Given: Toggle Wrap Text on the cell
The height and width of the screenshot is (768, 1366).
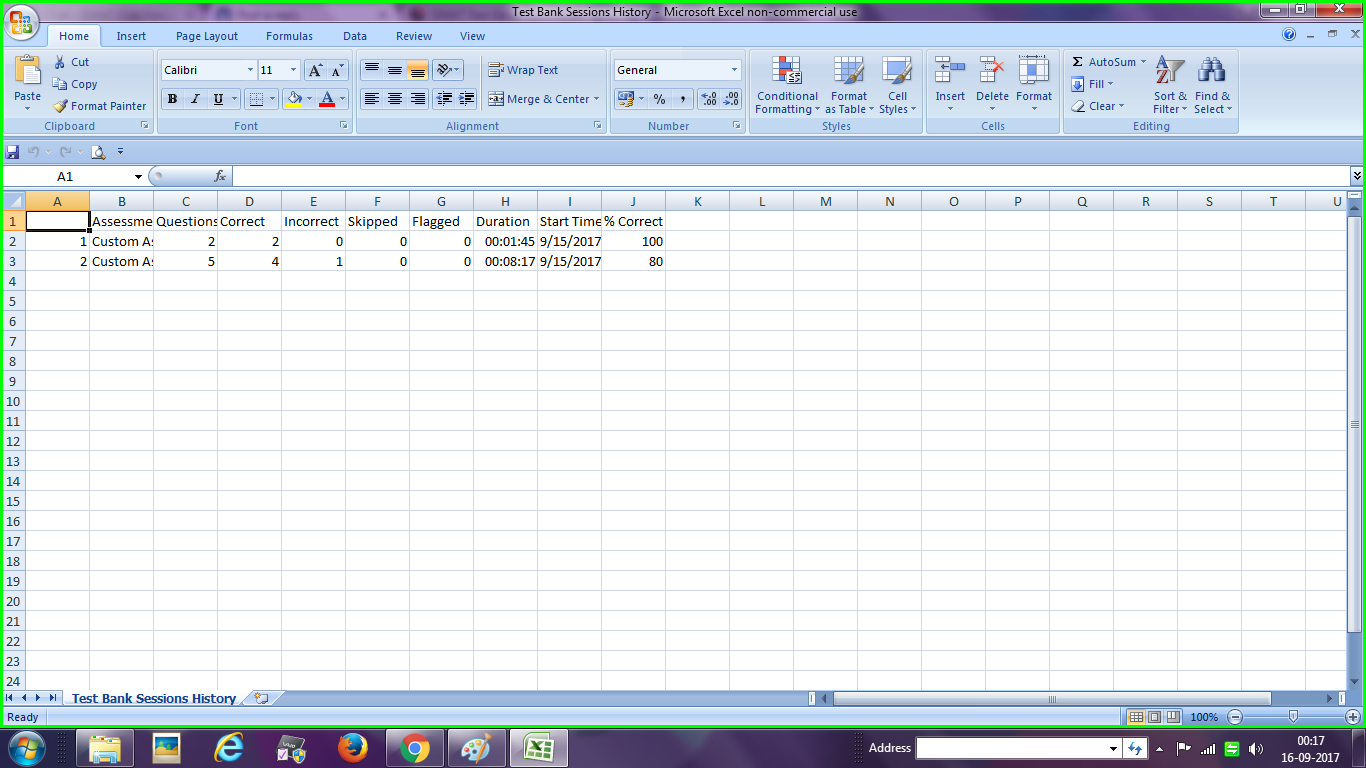Looking at the screenshot, I should (x=523, y=70).
